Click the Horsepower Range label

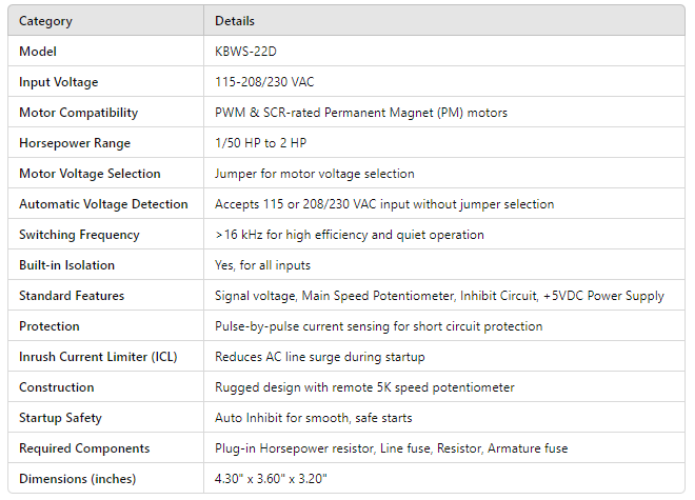tap(75, 143)
